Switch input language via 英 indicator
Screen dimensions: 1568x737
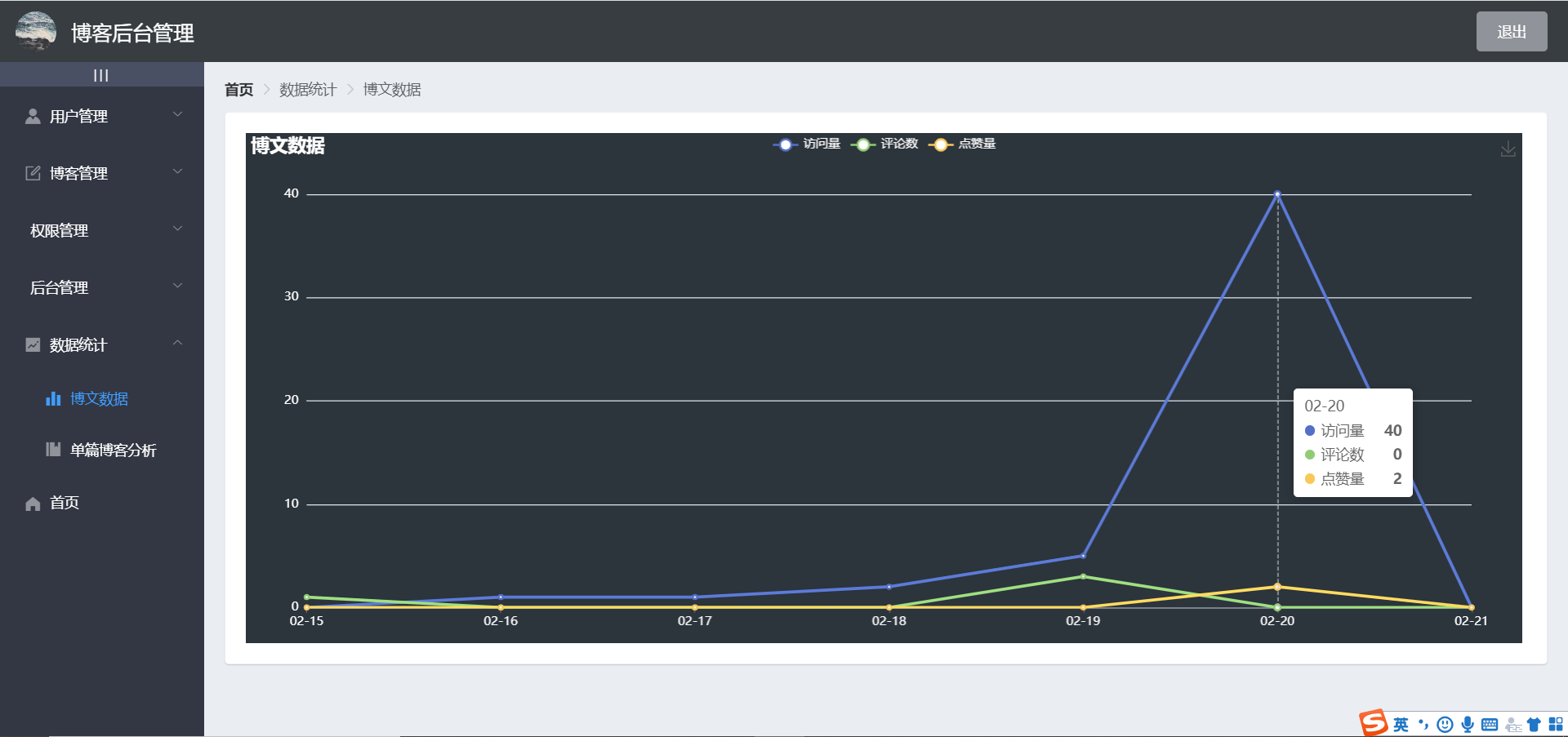(1401, 725)
